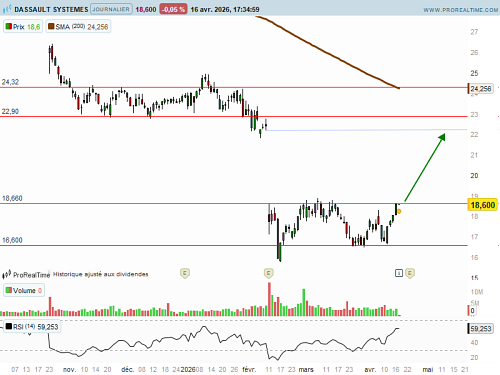Click 21 on the price axis
The image size is (500, 375).
point(474,155)
